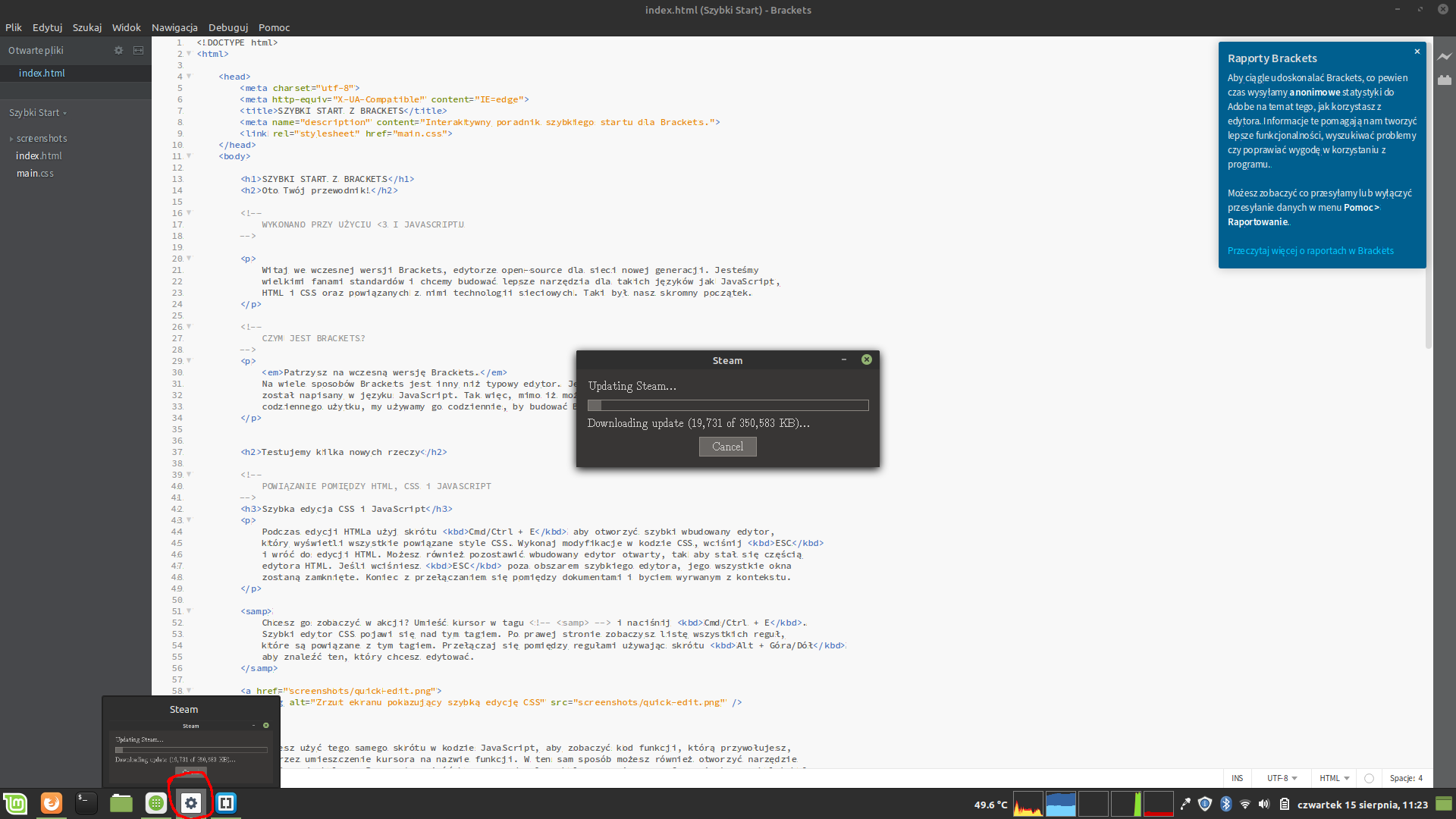
Task: Click the Steam download progress bar
Action: pos(727,405)
